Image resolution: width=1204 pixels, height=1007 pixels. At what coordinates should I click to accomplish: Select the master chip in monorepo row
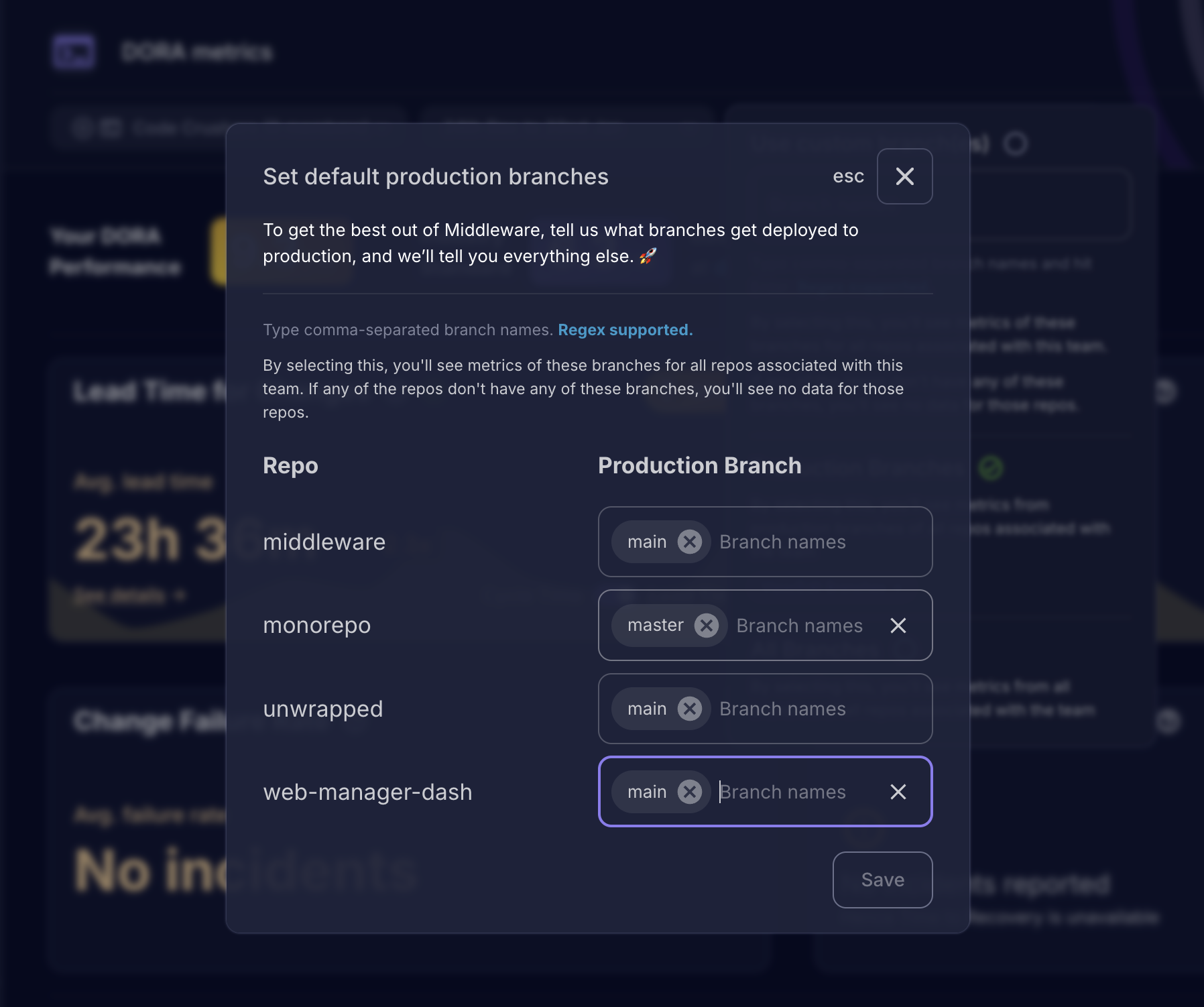(x=655, y=626)
